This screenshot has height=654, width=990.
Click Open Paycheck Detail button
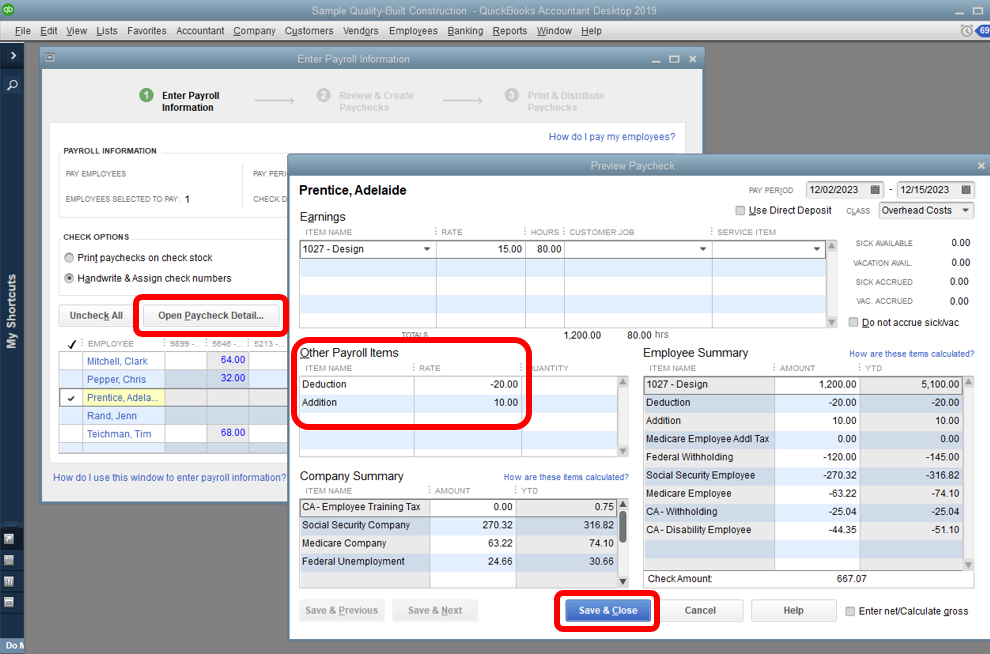[x=211, y=315]
